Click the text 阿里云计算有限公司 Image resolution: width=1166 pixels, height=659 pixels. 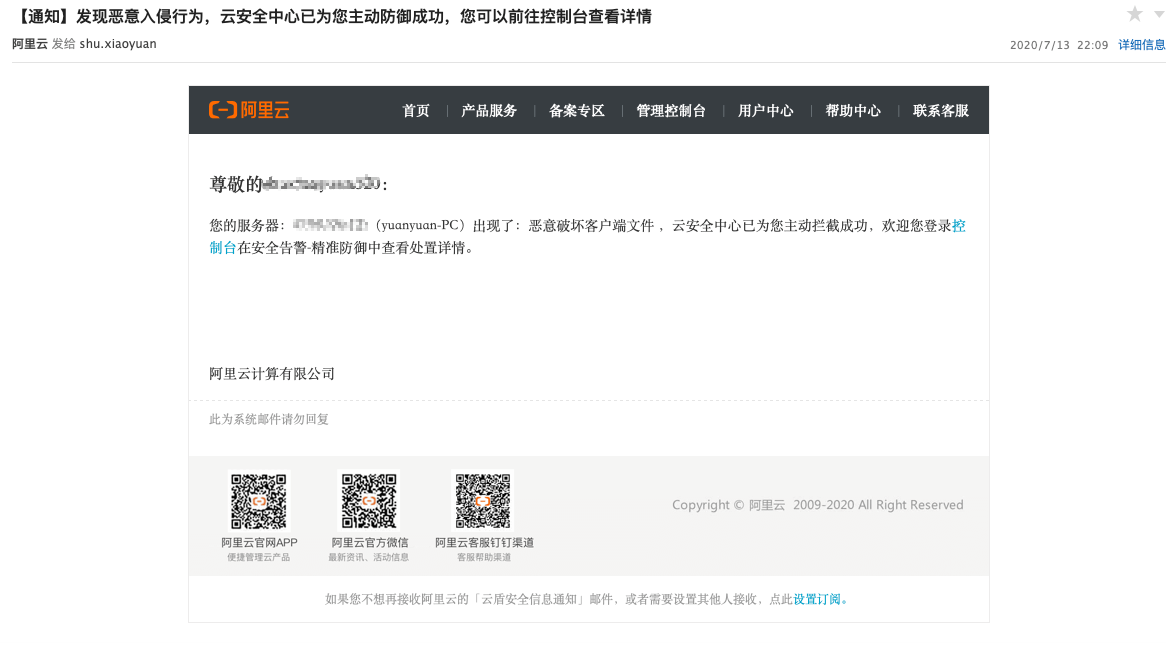pyautogui.click(x=272, y=374)
